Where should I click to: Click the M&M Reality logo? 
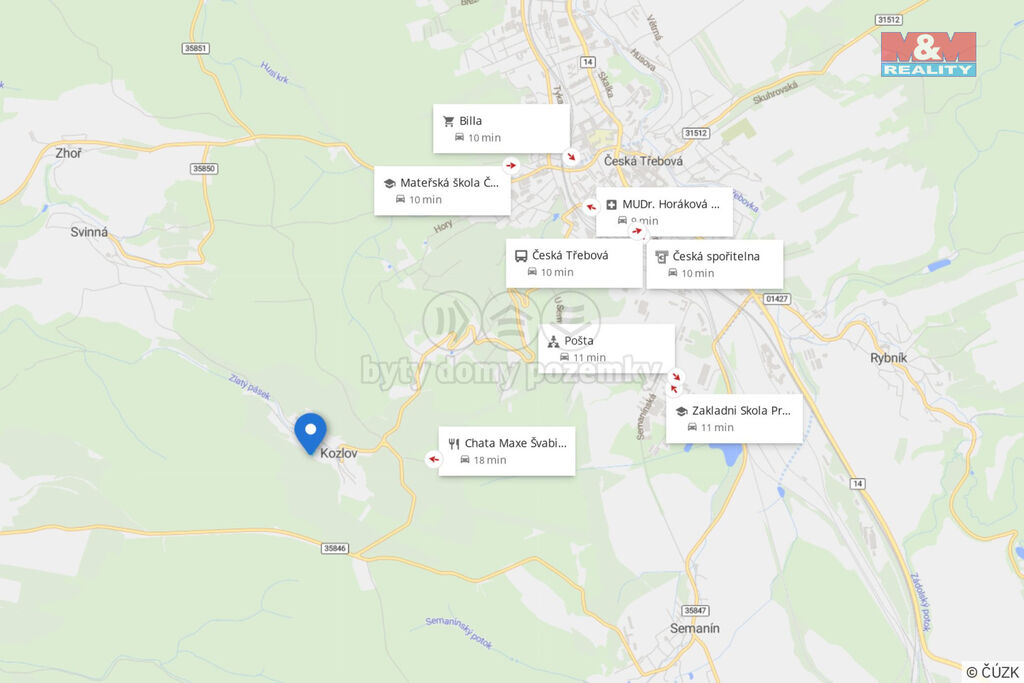(x=928, y=54)
